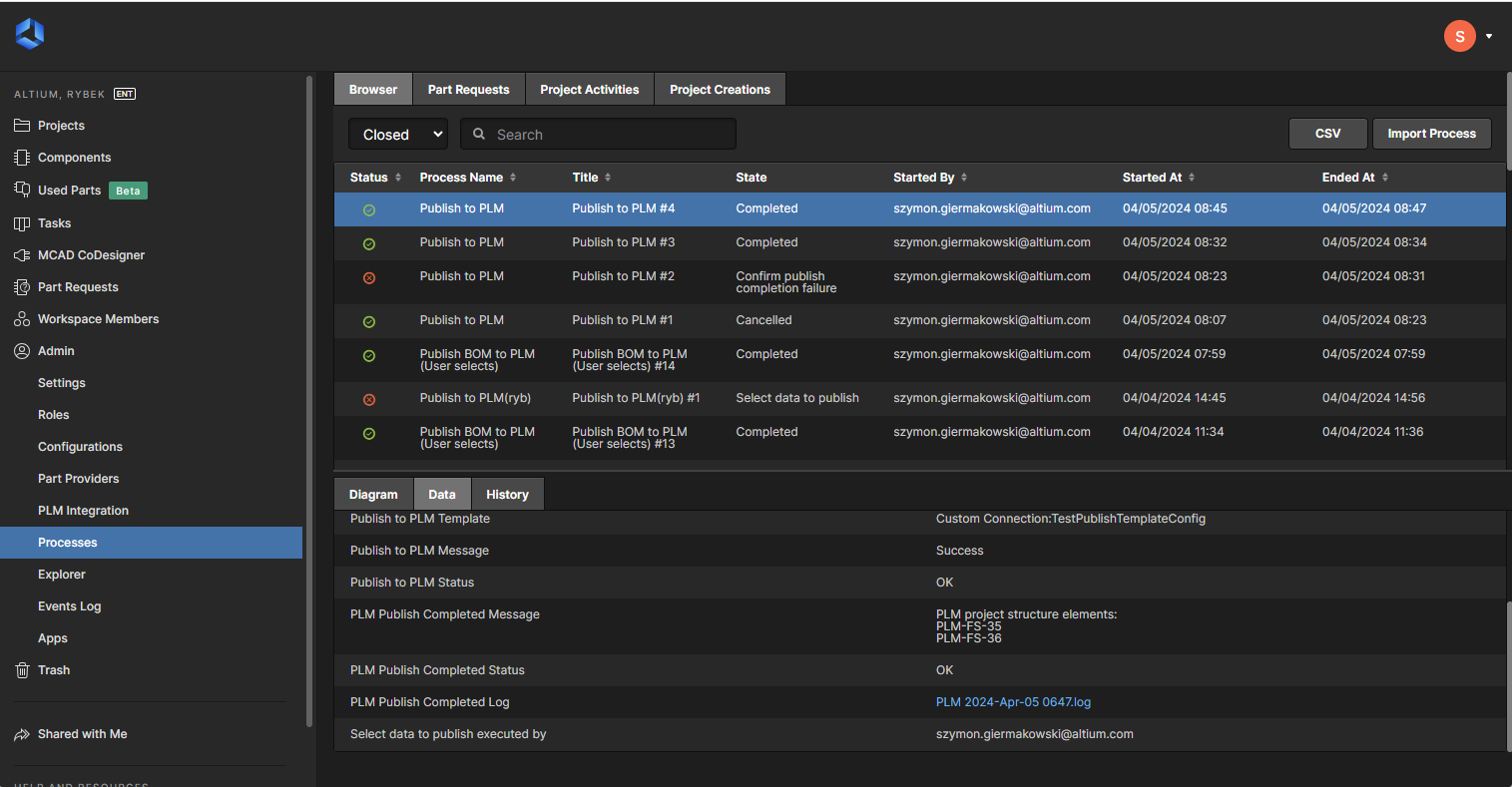Select the 'Select data to publish' state cell

(x=797, y=398)
